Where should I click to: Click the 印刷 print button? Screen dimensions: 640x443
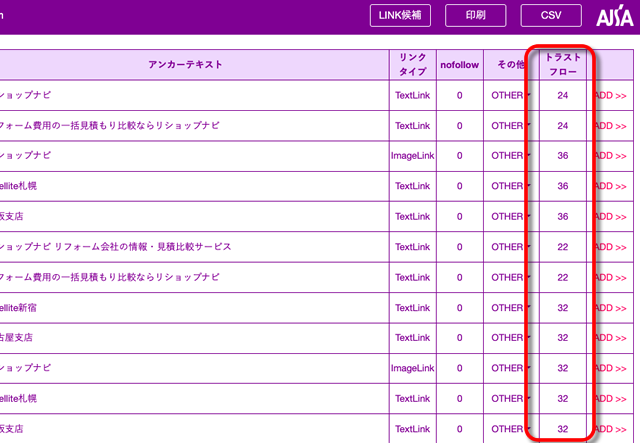[x=476, y=16]
